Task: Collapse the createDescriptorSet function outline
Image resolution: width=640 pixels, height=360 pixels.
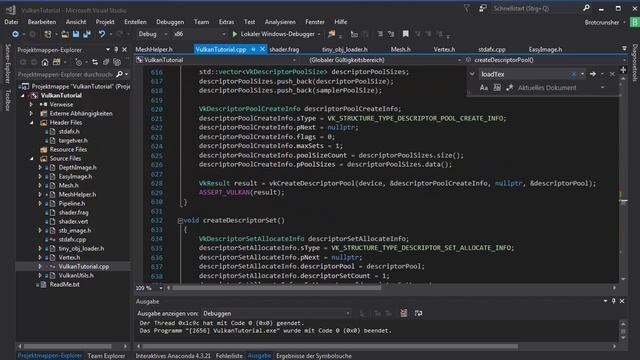Action: click(180, 221)
